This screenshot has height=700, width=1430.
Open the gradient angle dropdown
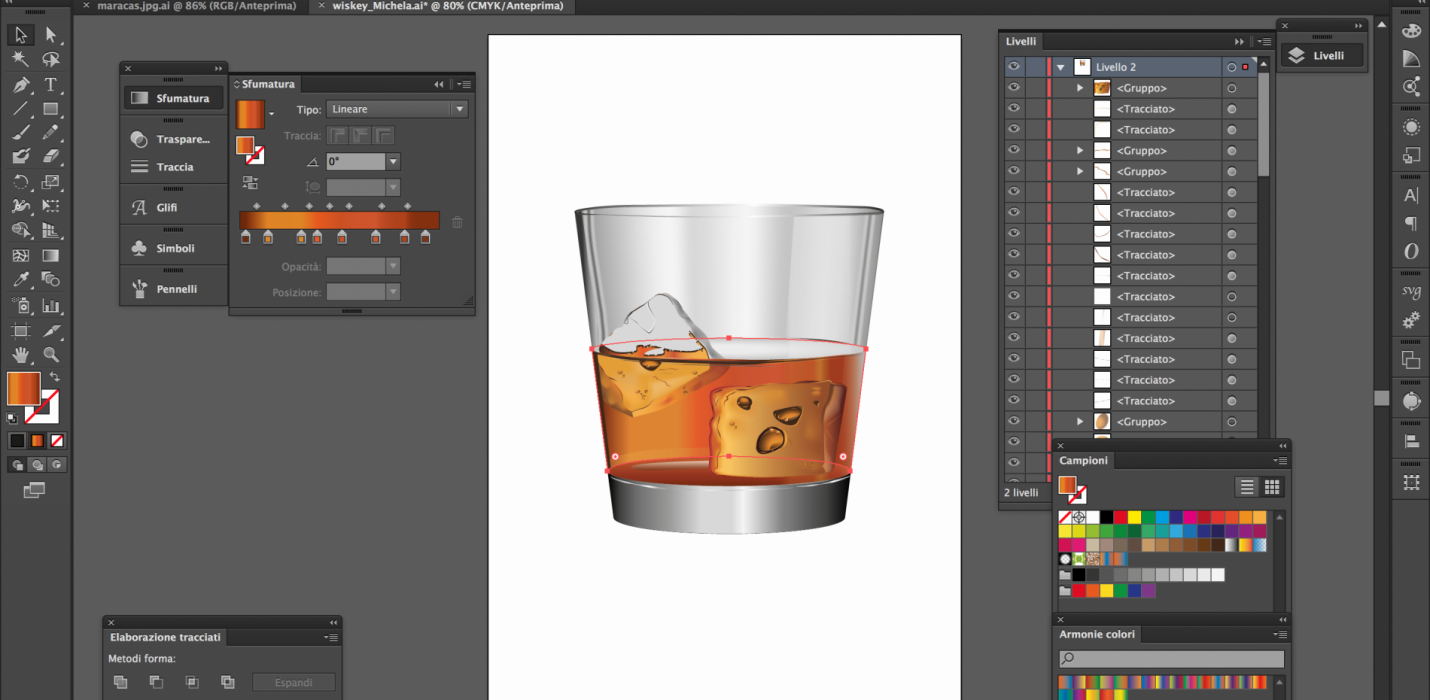(394, 160)
